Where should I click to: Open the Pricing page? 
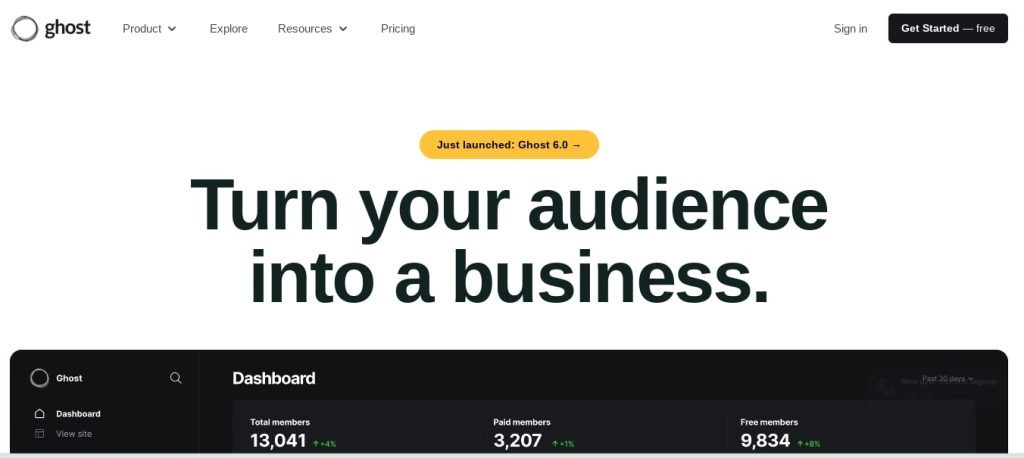(x=398, y=29)
